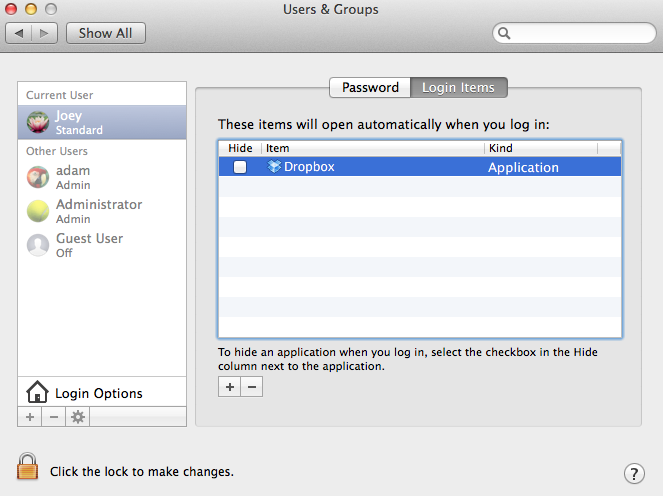The width and height of the screenshot is (663, 496).
Task: Select Guest User in the sidebar
Action: coord(89,245)
